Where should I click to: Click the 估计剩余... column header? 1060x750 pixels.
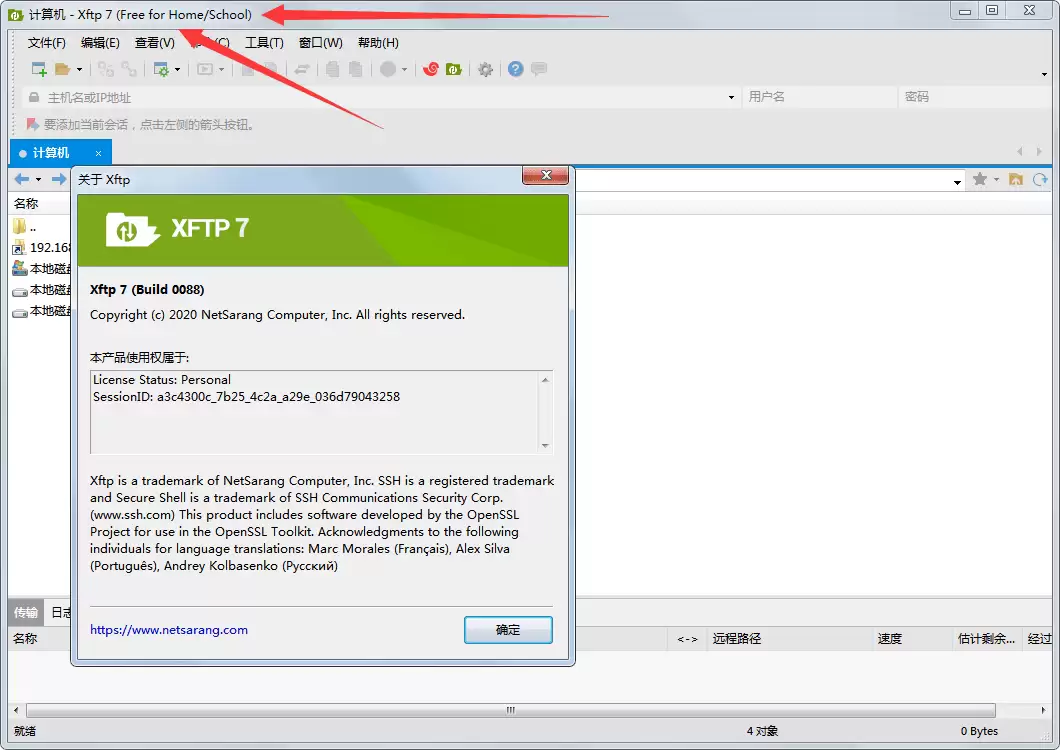[986, 638]
